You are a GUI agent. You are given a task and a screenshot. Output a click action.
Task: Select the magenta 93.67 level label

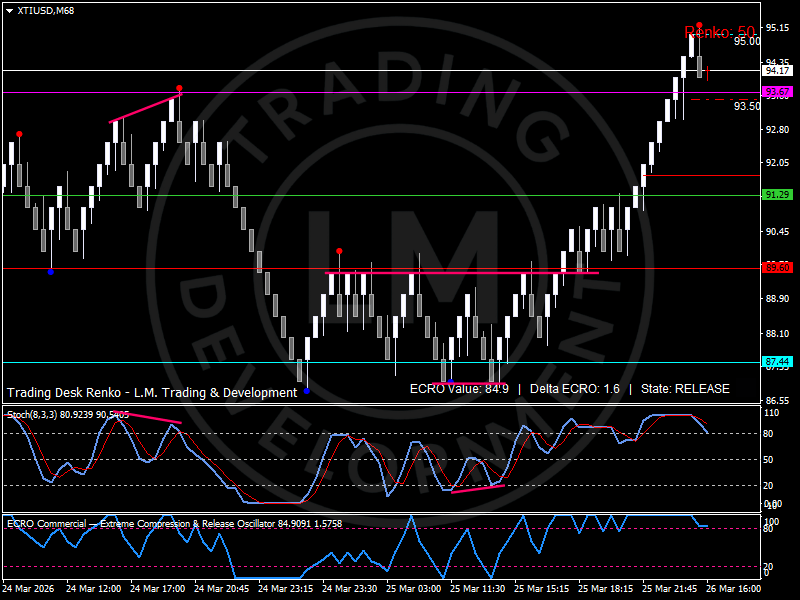[777, 92]
